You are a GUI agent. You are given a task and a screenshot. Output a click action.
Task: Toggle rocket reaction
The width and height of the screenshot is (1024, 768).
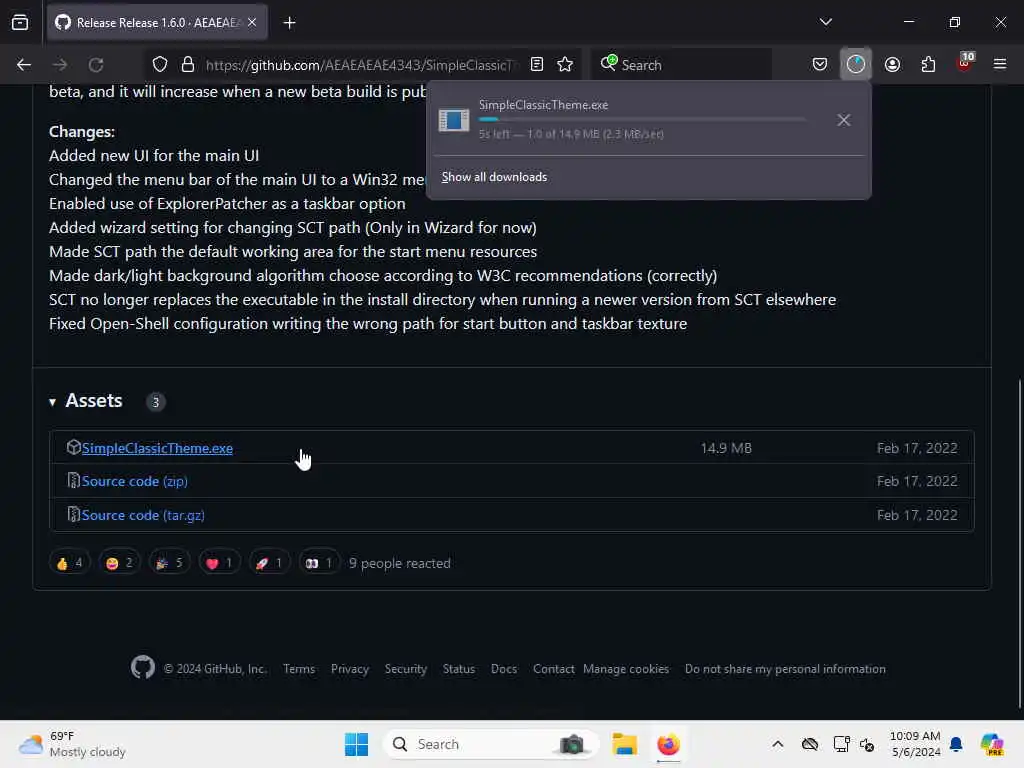269,563
